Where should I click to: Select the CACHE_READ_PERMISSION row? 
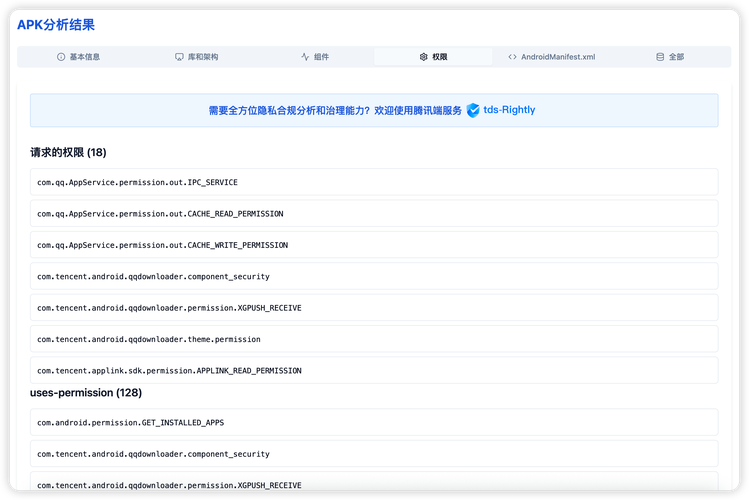(x=374, y=214)
